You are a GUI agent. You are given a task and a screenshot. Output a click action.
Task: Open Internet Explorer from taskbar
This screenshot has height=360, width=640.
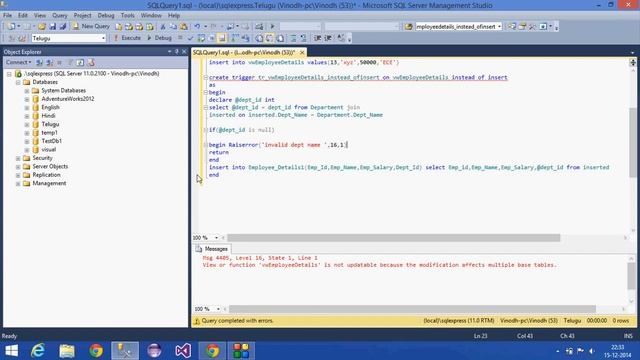tap(38, 351)
